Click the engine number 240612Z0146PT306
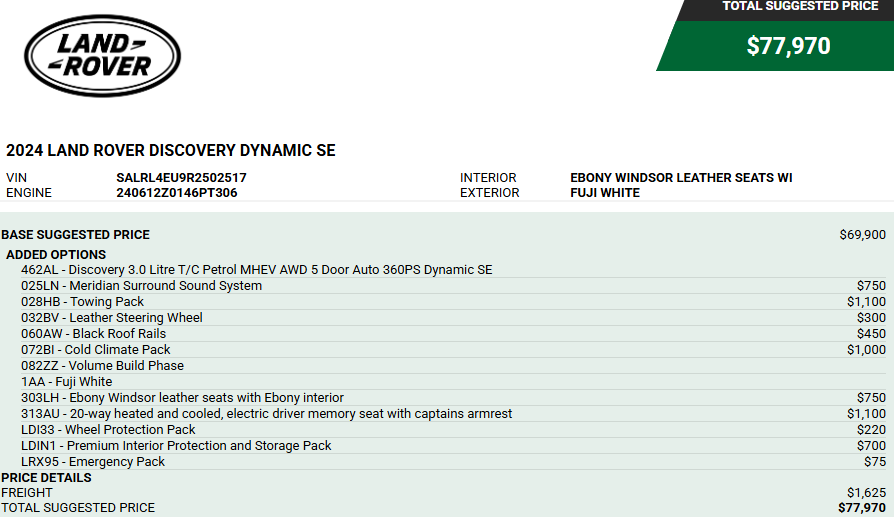Screen dimensions: 894x517 pyautogui.click(x=177, y=193)
